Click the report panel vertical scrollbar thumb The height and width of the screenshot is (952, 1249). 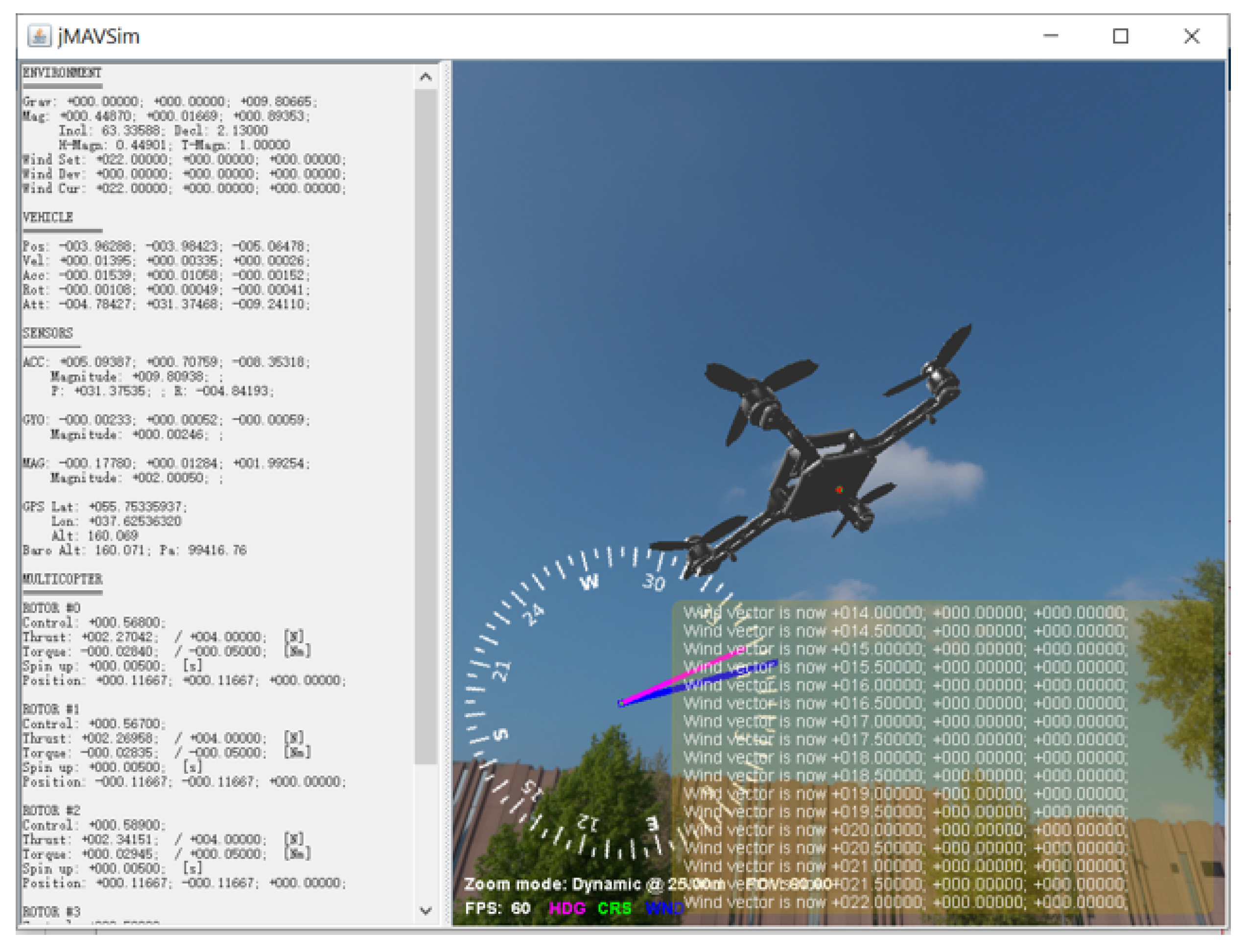tap(425, 427)
